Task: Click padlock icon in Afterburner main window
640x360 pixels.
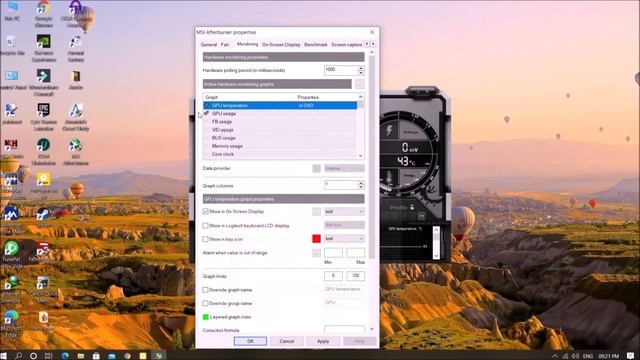Action: click(x=412, y=207)
